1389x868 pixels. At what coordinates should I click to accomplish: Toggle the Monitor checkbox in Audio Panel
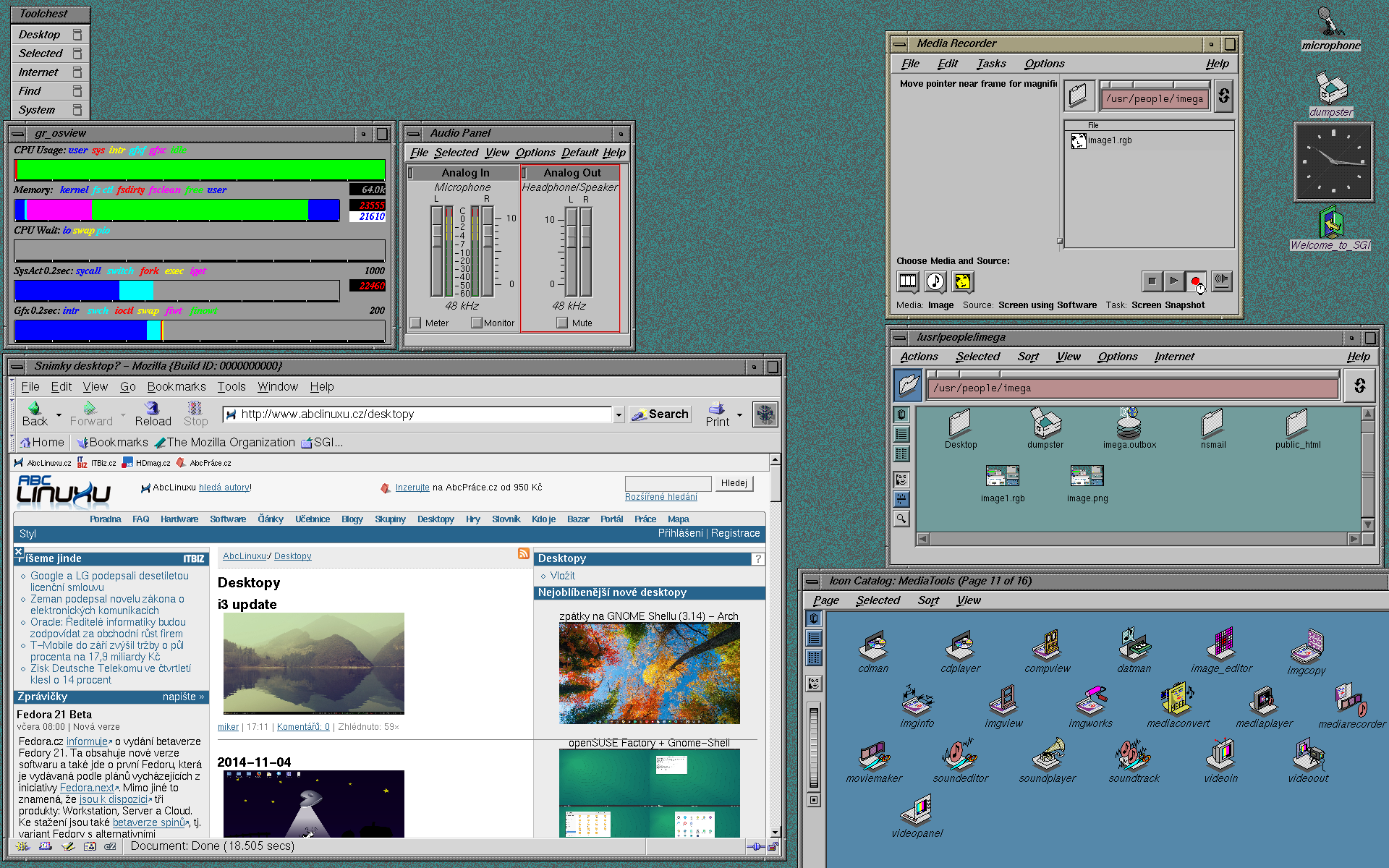[x=476, y=323]
